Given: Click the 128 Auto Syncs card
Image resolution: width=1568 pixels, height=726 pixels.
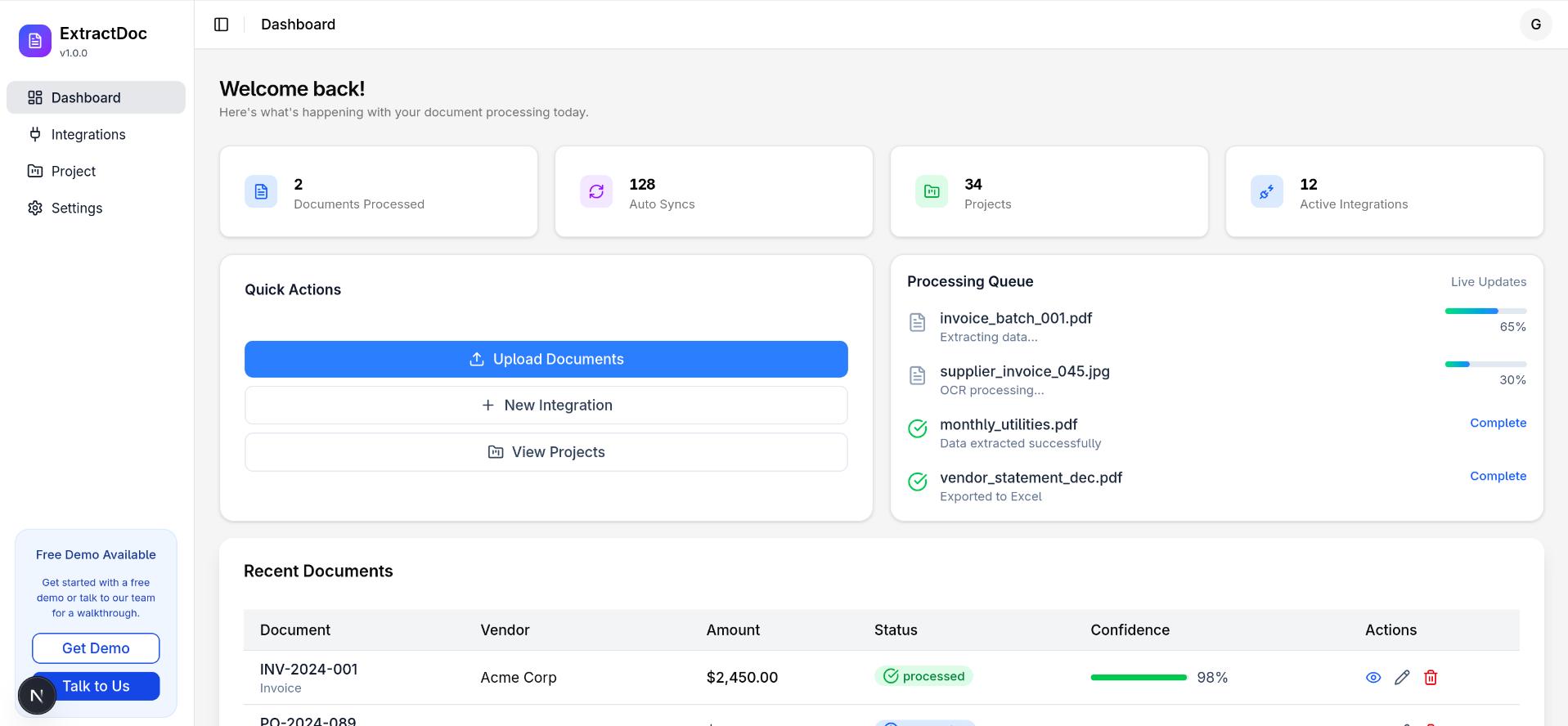Looking at the screenshot, I should pyautogui.click(x=713, y=191).
